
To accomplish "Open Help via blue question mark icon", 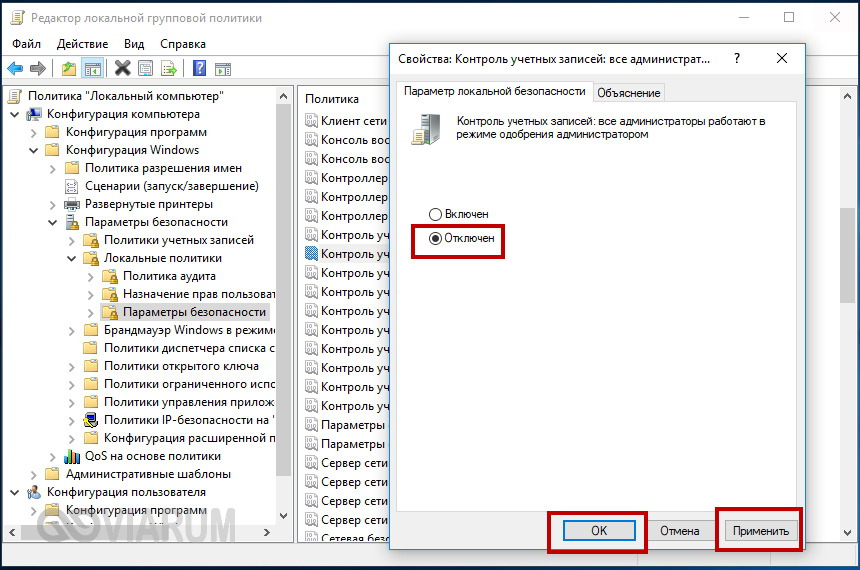I will point(199,68).
